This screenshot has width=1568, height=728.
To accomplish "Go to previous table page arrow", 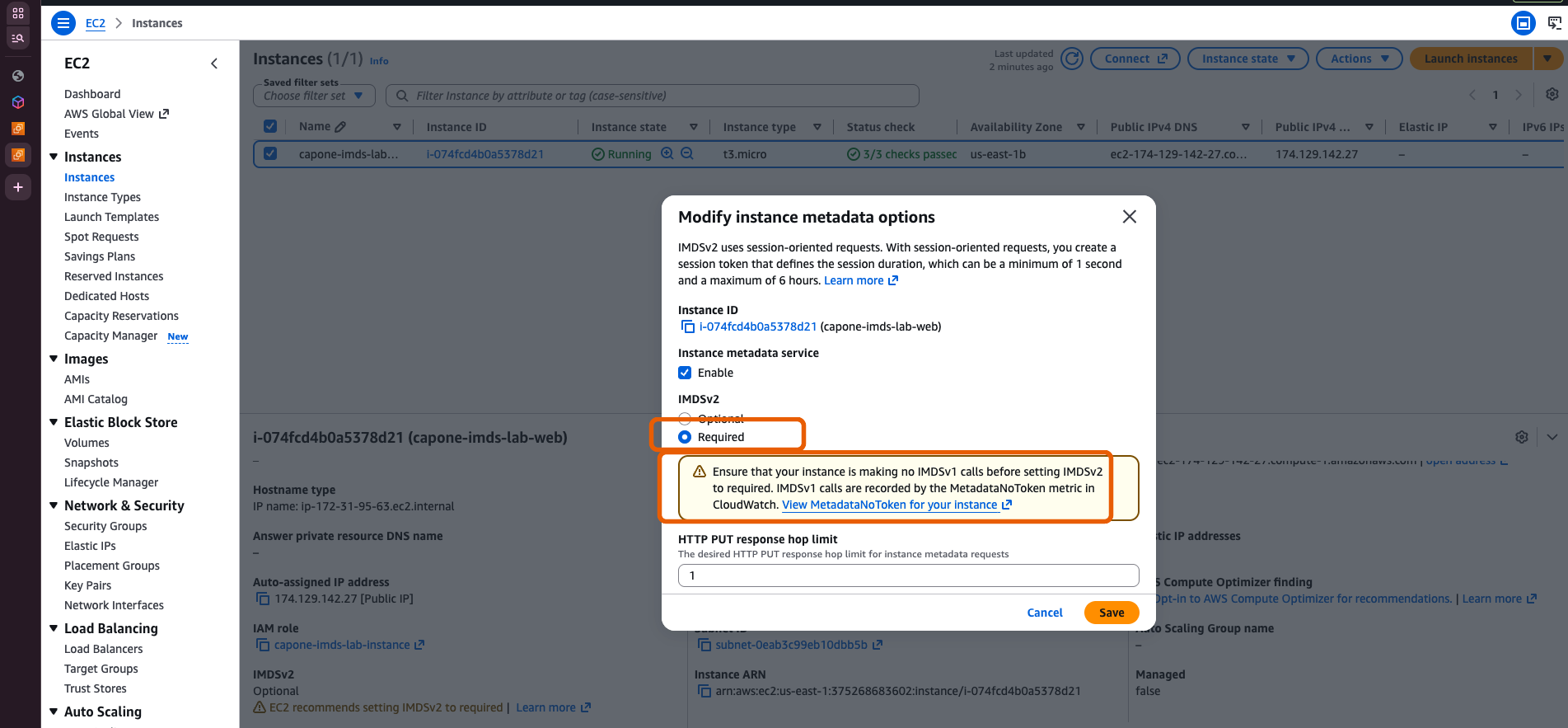I will point(1472,95).
